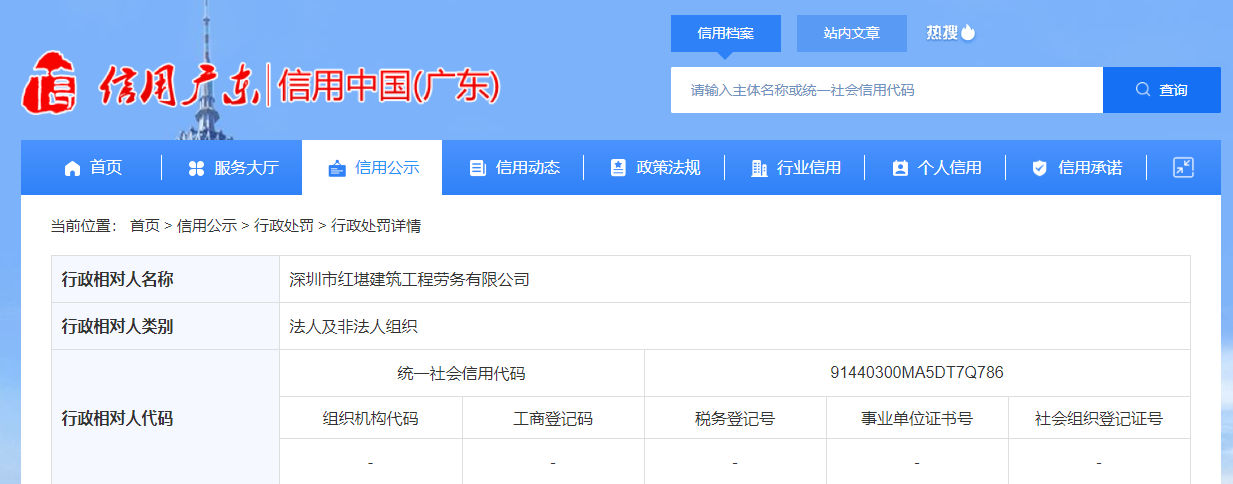Click the 服务大厅 four-petal icon
Viewport: 1233px width, 484px height.
pyautogui.click(x=196, y=168)
